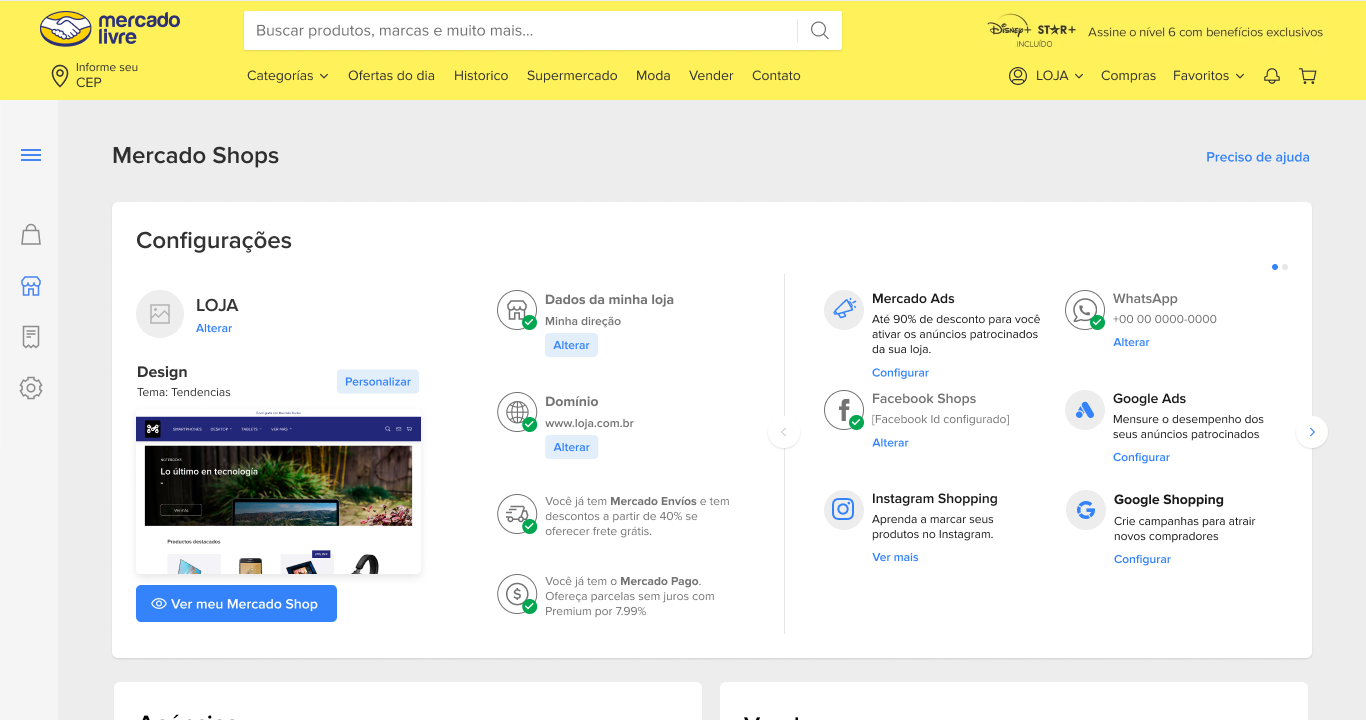The height and width of the screenshot is (720, 1366).
Task: Click the shopping bag sidebar icon
Action: pos(31,235)
